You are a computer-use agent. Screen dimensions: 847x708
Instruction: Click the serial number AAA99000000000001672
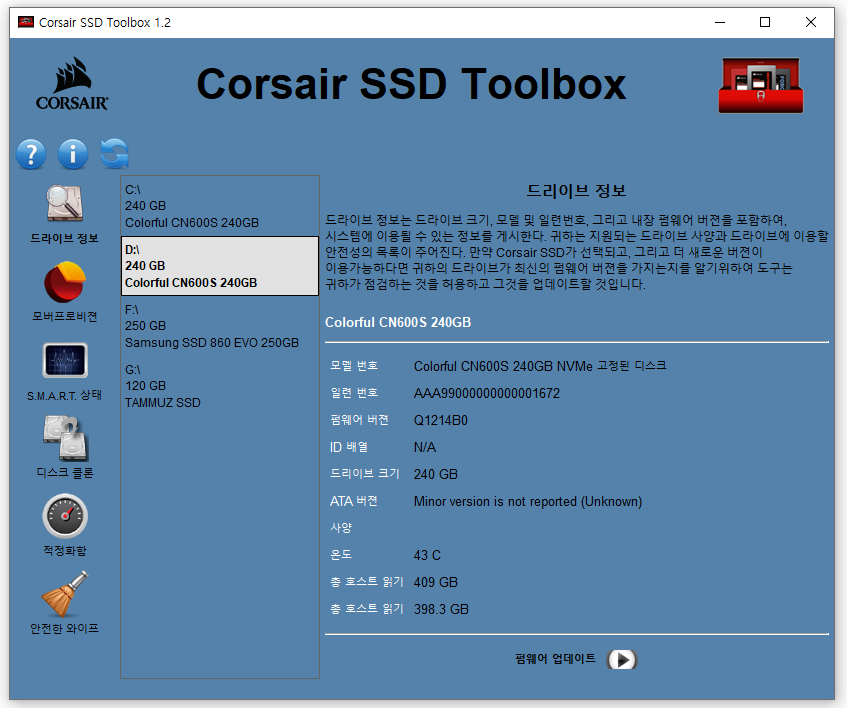(487, 393)
